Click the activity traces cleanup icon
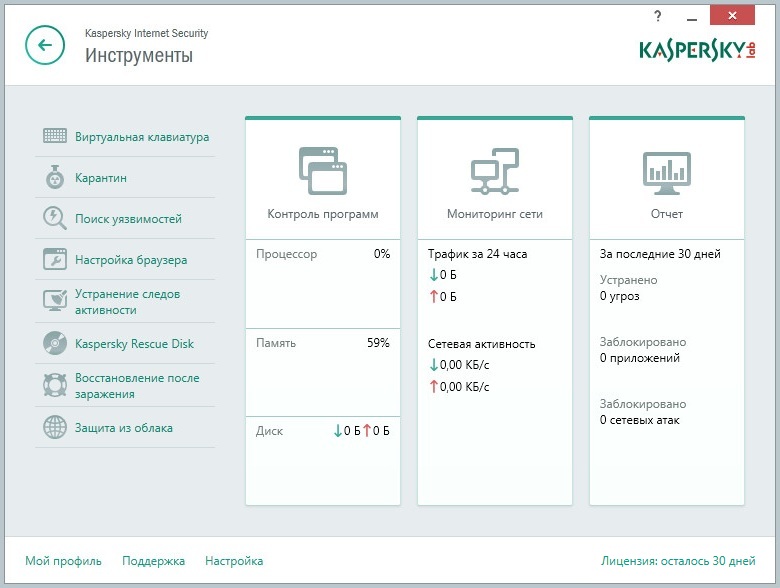780x588 pixels. point(55,300)
